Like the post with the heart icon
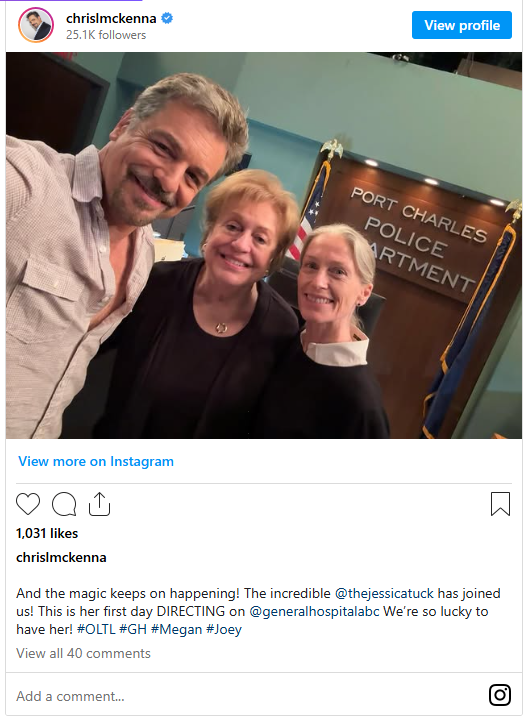Viewport: 526px width, 719px height. [x=28, y=504]
